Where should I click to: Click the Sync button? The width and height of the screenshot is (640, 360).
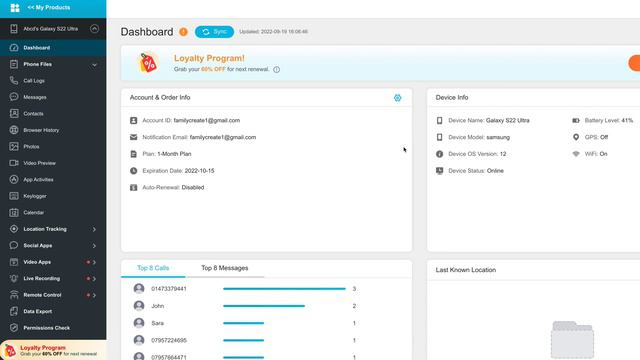214,31
